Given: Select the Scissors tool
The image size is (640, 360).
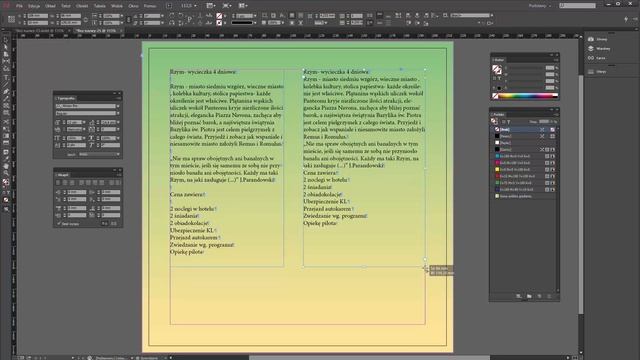Looking at the screenshot, I should point(6,122).
